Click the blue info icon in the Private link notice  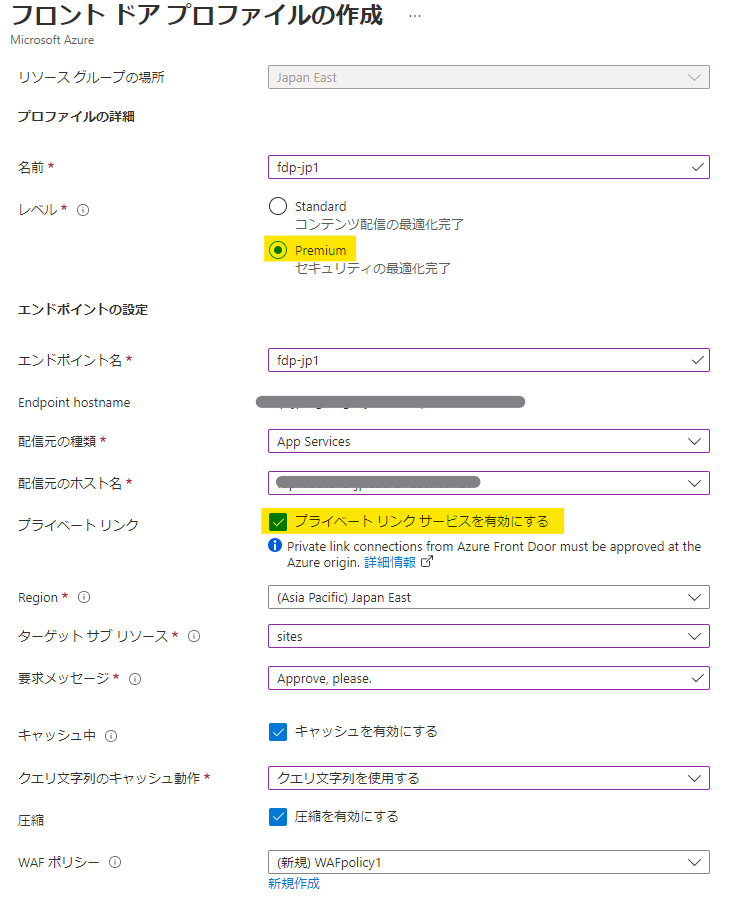tap(275, 547)
